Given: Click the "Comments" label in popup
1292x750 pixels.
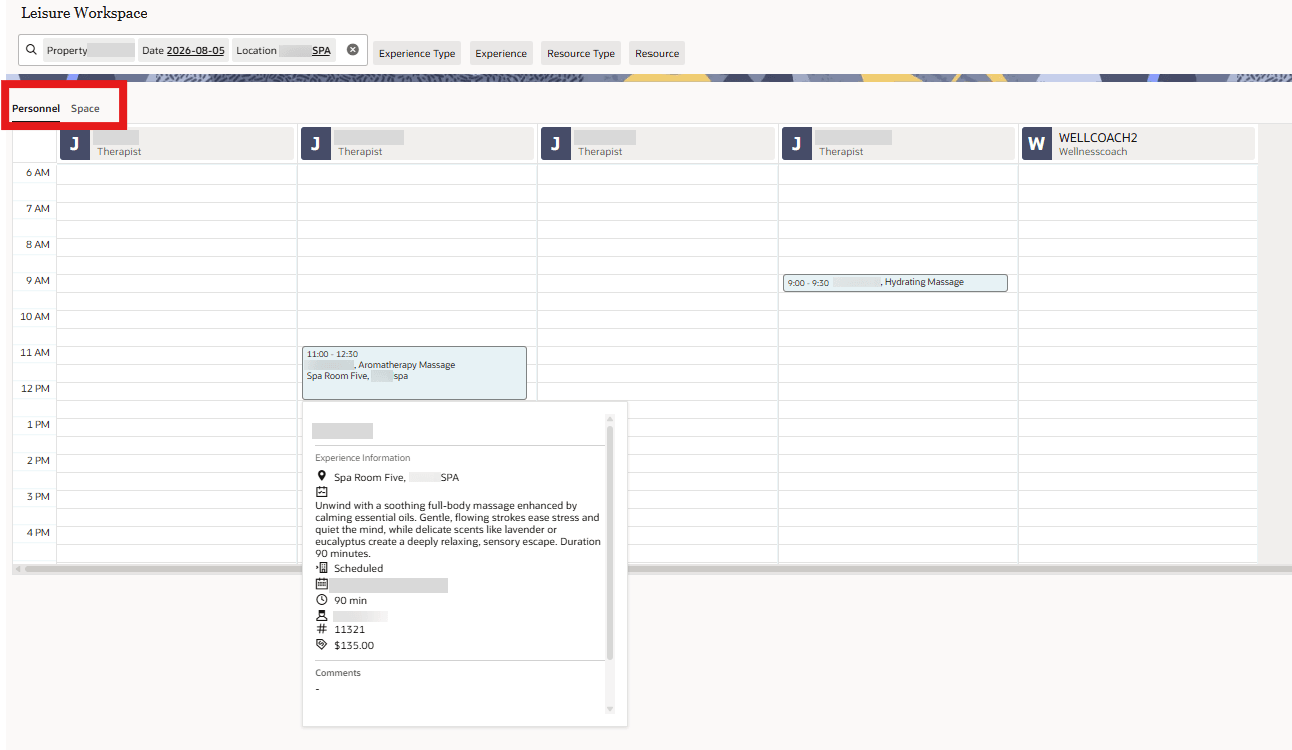Looking at the screenshot, I should [338, 673].
